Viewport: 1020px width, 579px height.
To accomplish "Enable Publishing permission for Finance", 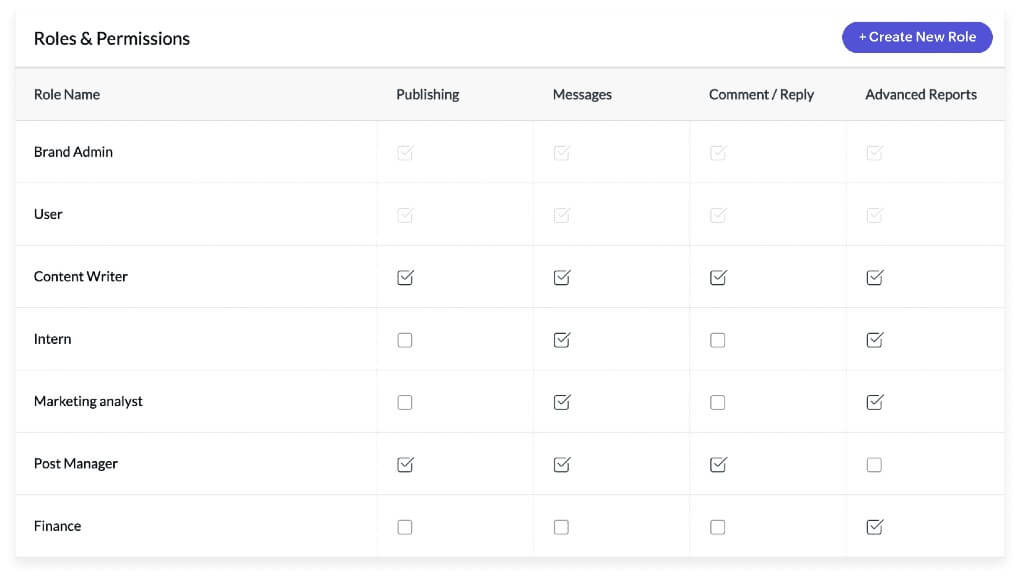I will [x=405, y=526].
